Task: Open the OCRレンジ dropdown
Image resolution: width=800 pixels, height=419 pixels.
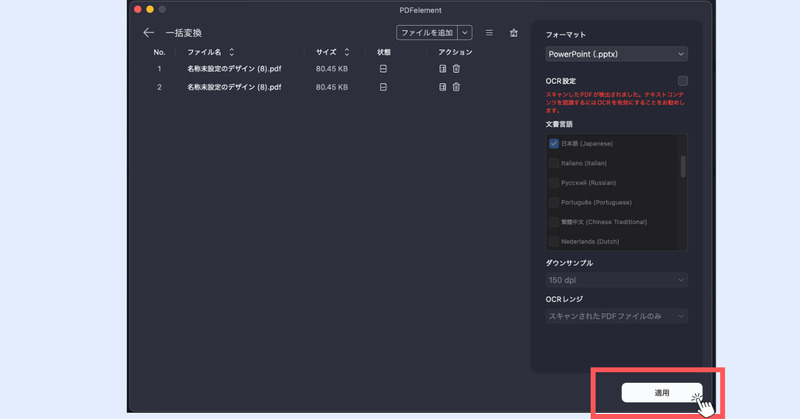Action: coord(616,316)
